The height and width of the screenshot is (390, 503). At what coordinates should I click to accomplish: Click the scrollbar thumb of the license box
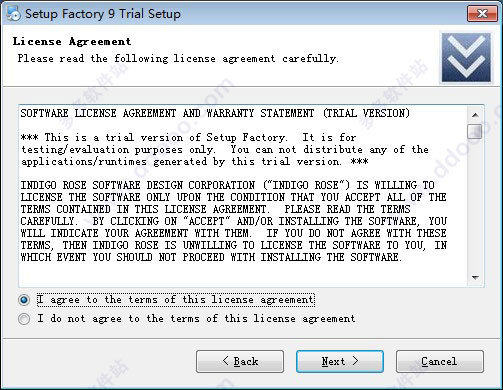point(474,131)
